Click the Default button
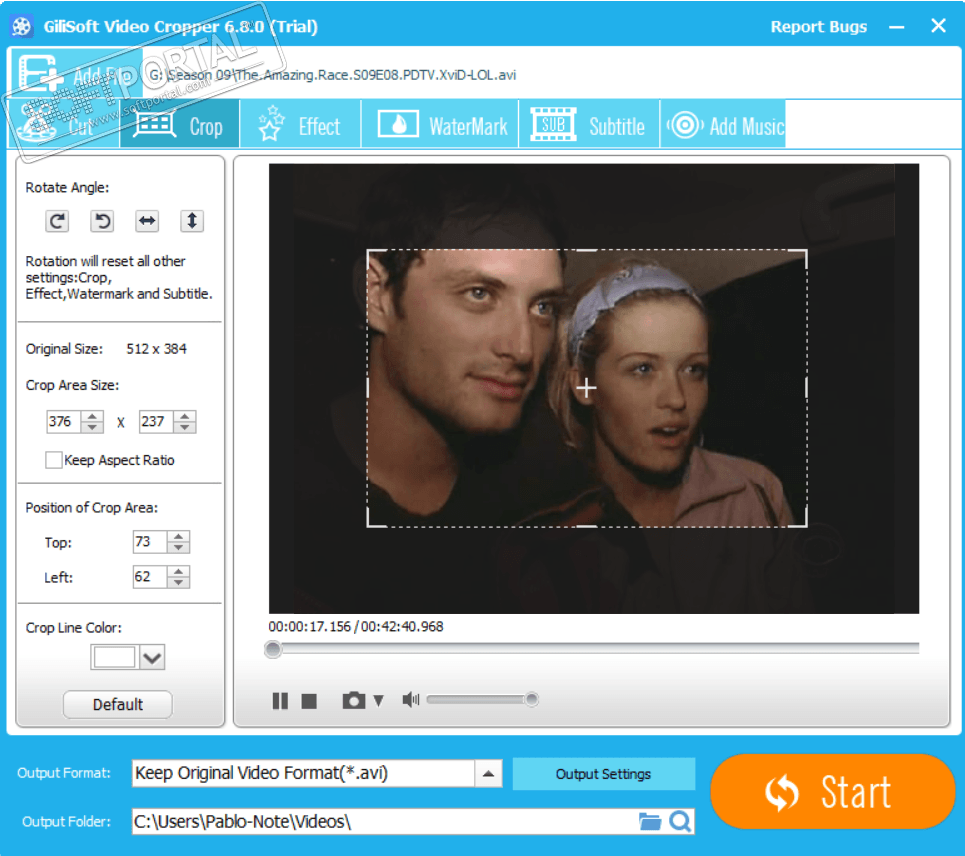Viewport: 965px width, 856px height. [118, 705]
